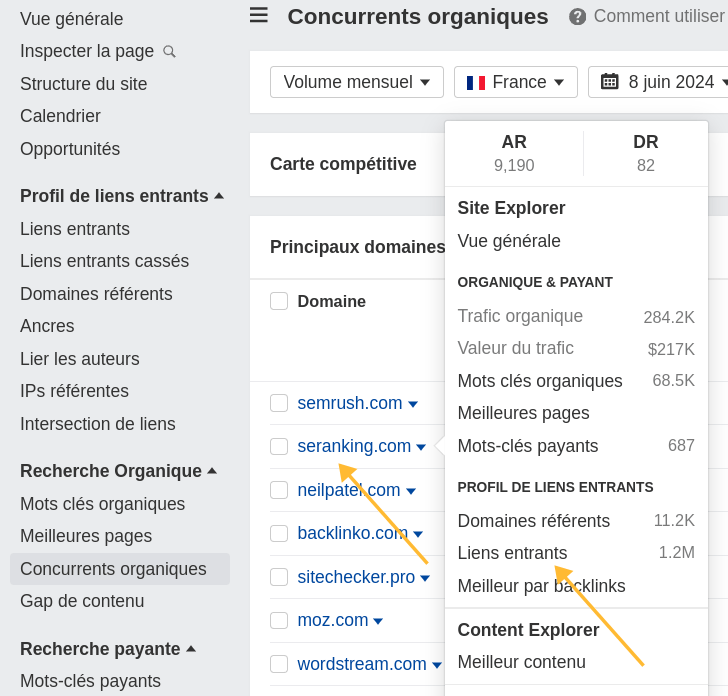Image resolution: width=728 pixels, height=696 pixels.
Task: Open IPs référentes in sidebar
Action: pyautogui.click(x=74, y=391)
